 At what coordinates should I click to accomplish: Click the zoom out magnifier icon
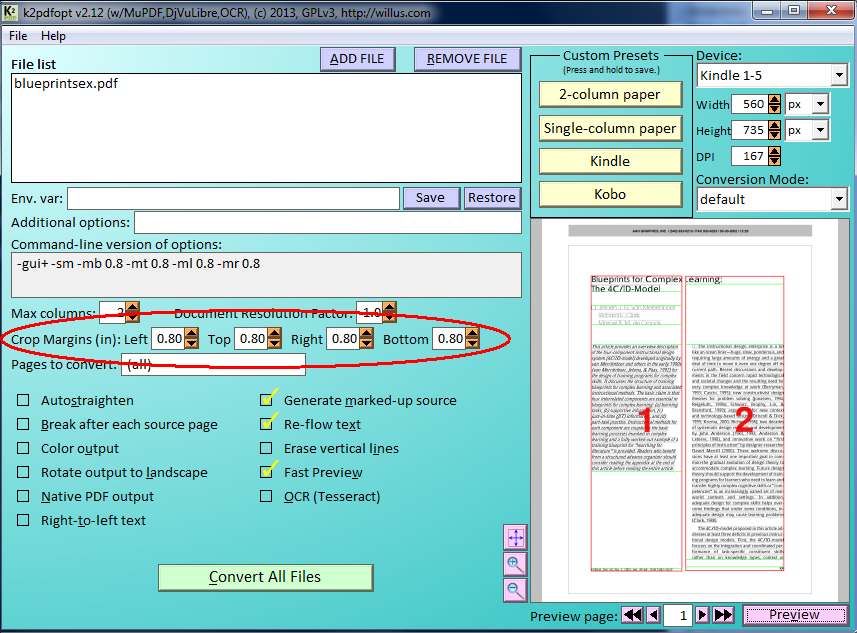tap(515, 590)
